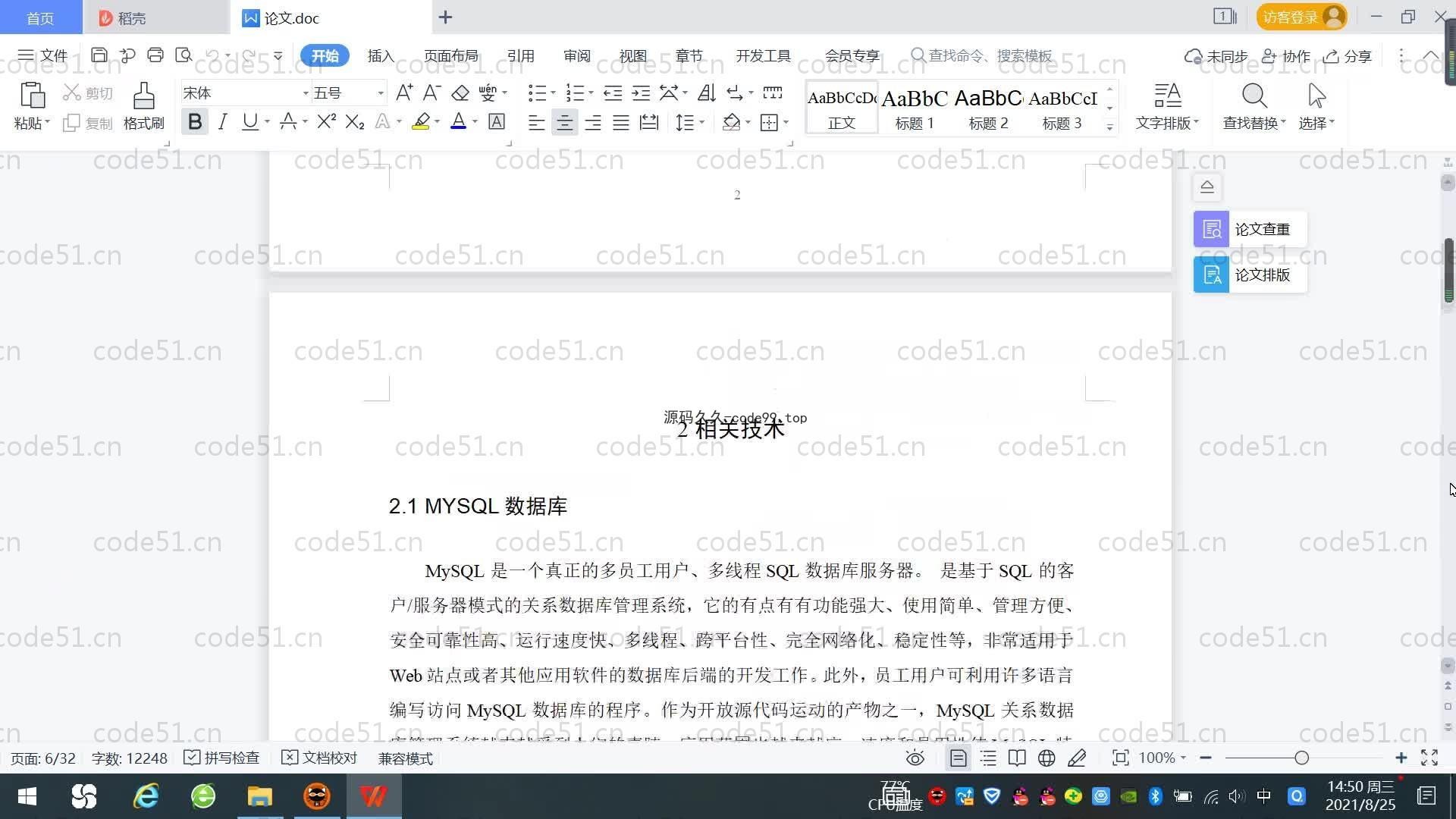The height and width of the screenshot is (819, 1456).
Task: Apply the Heading 2 (标题 2) style
Action: coord(988,108)
